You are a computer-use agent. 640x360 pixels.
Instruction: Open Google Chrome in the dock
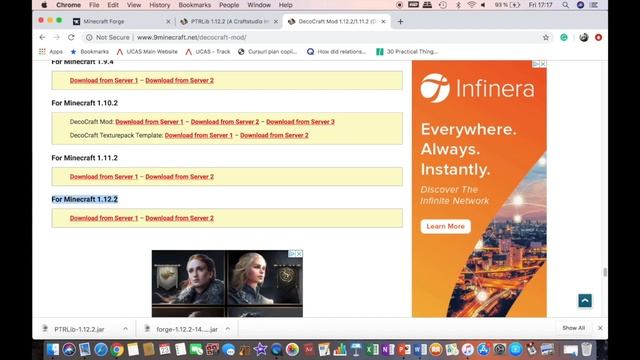coord(117,349)
